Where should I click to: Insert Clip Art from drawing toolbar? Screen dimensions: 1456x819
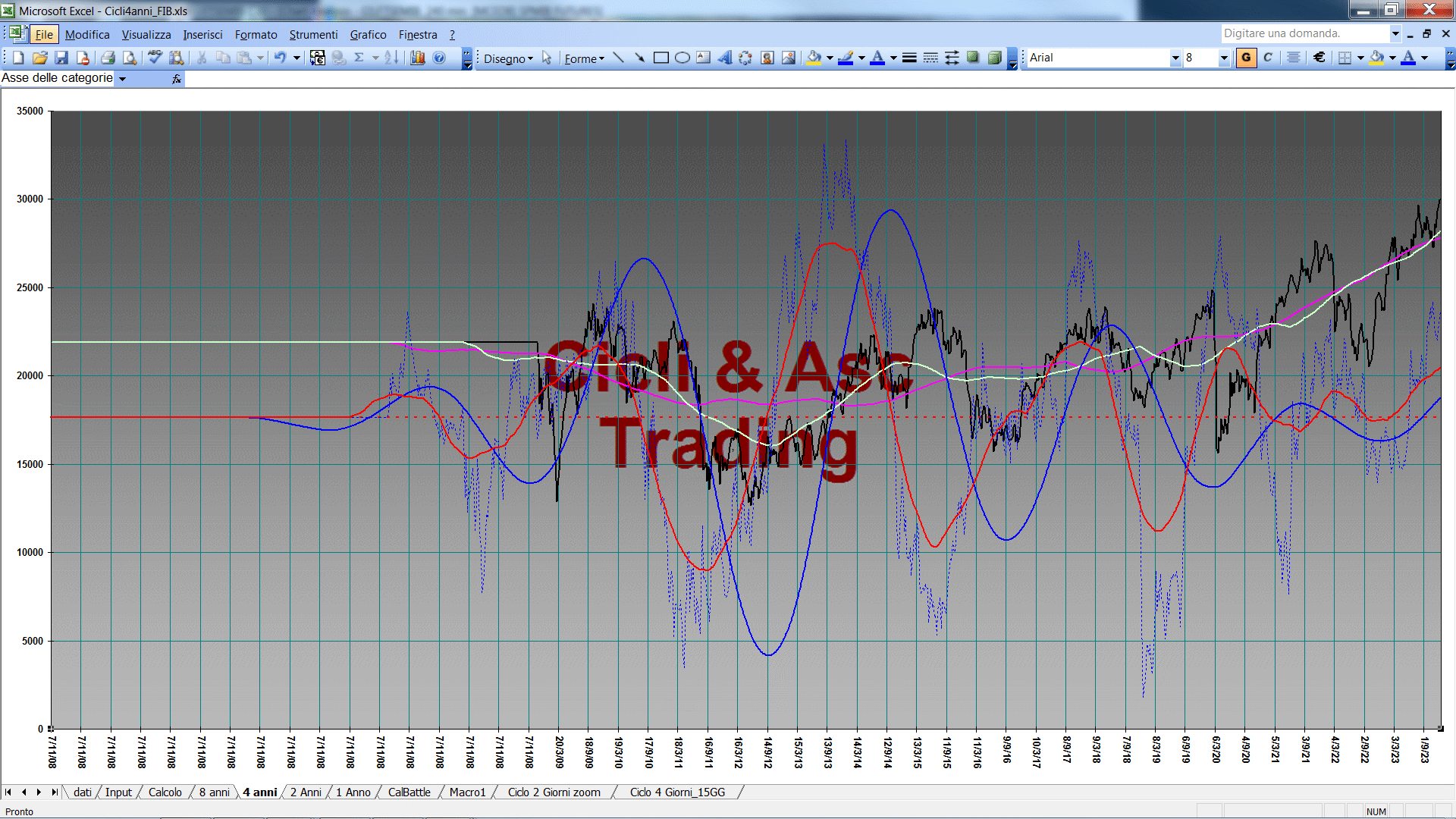pyautogui.click(x=767, y=58)
